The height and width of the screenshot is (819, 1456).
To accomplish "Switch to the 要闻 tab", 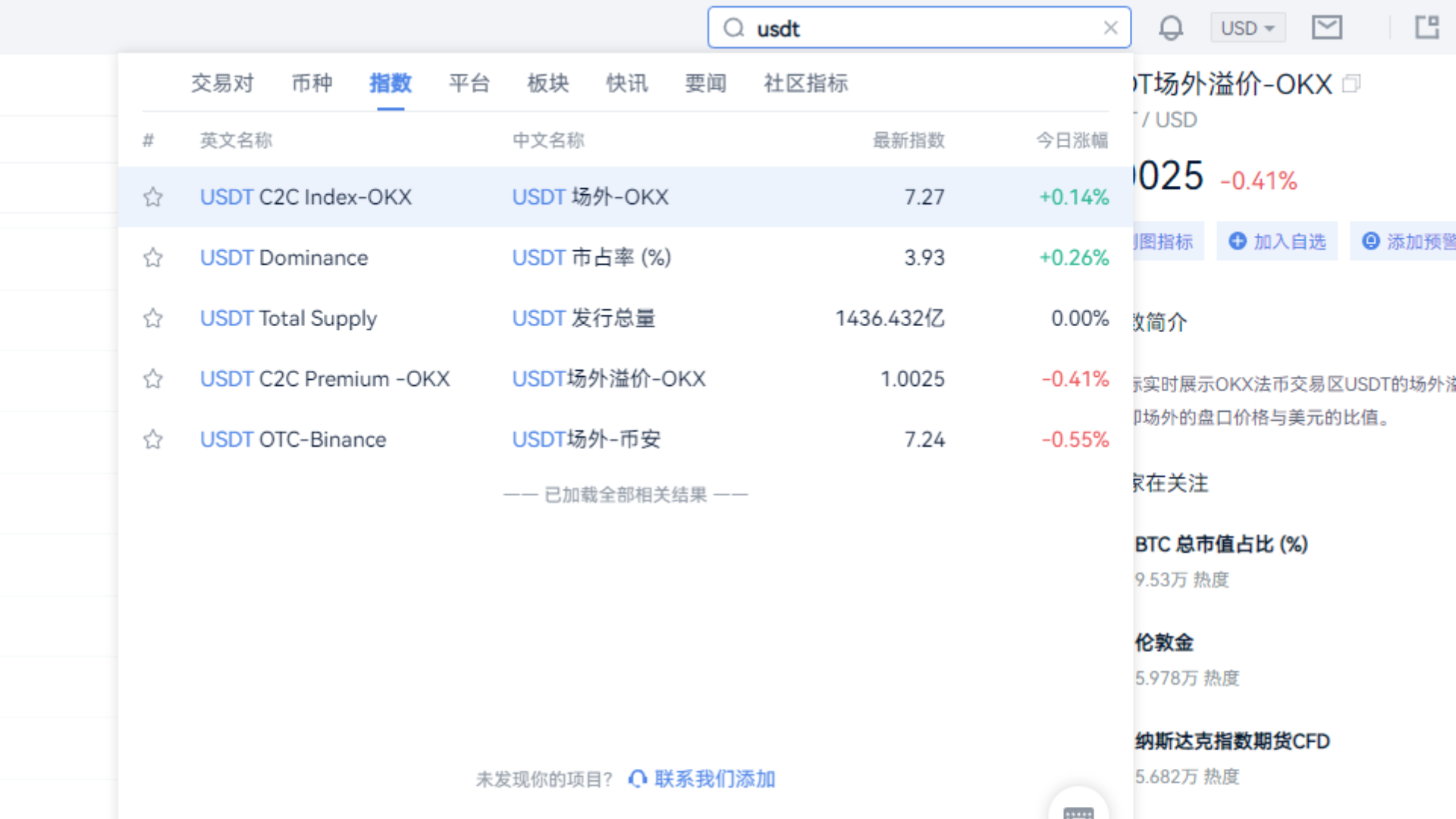I will click(706, 83).
